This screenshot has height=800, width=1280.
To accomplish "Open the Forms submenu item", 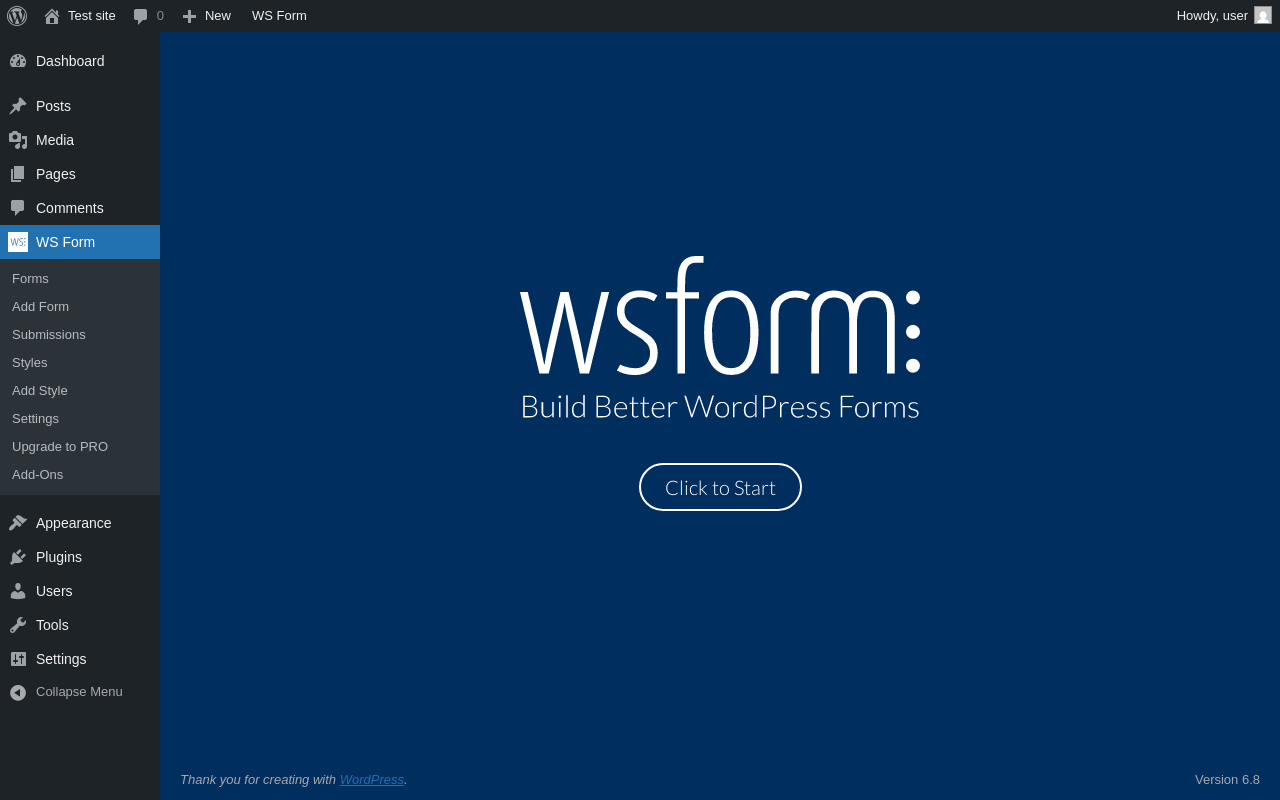I will coord(80,279).
